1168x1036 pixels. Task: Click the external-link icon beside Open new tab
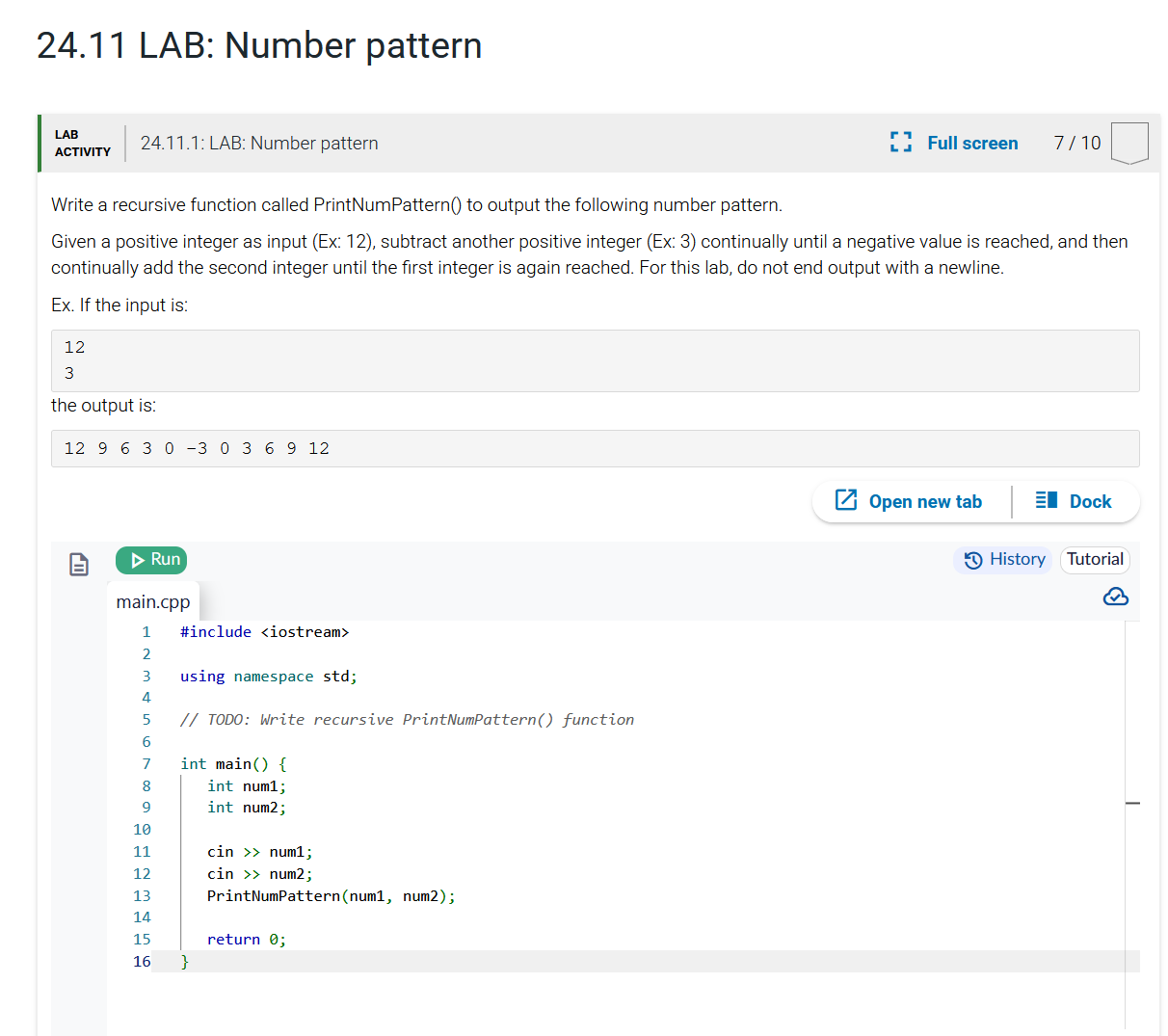[846, 501]
